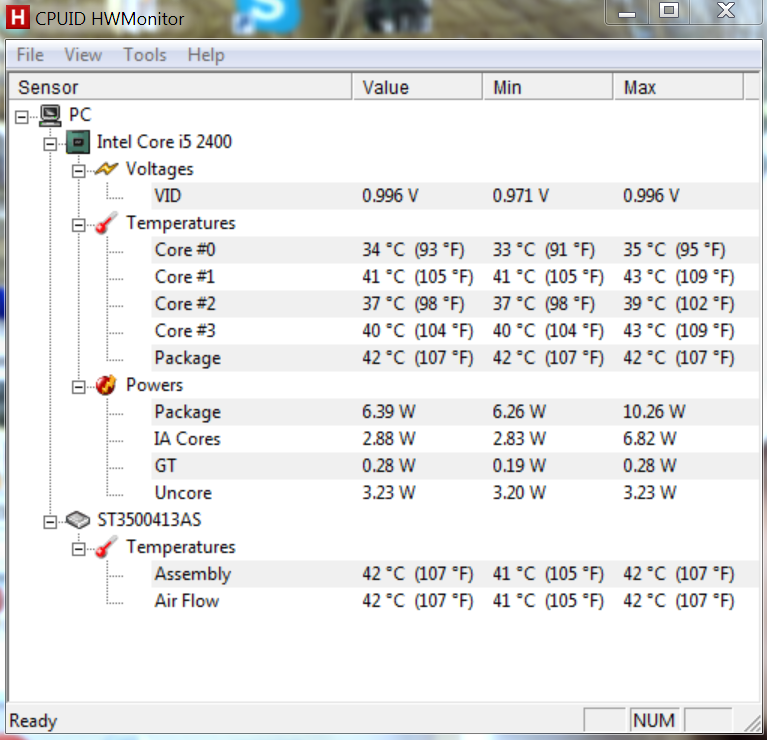Screen dimensions: 767x740
Task: Click IA Cores max value 6.82 W
Action: 650,439
